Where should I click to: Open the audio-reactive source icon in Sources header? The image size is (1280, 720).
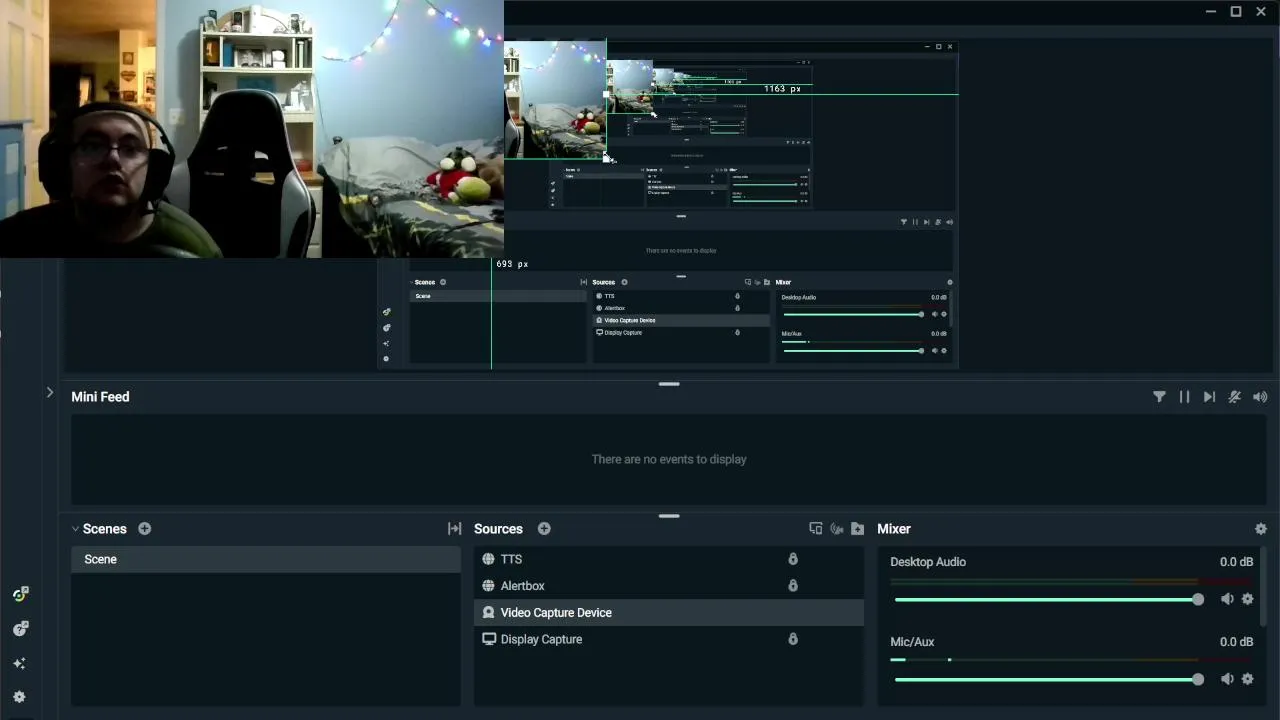(837, 529)
